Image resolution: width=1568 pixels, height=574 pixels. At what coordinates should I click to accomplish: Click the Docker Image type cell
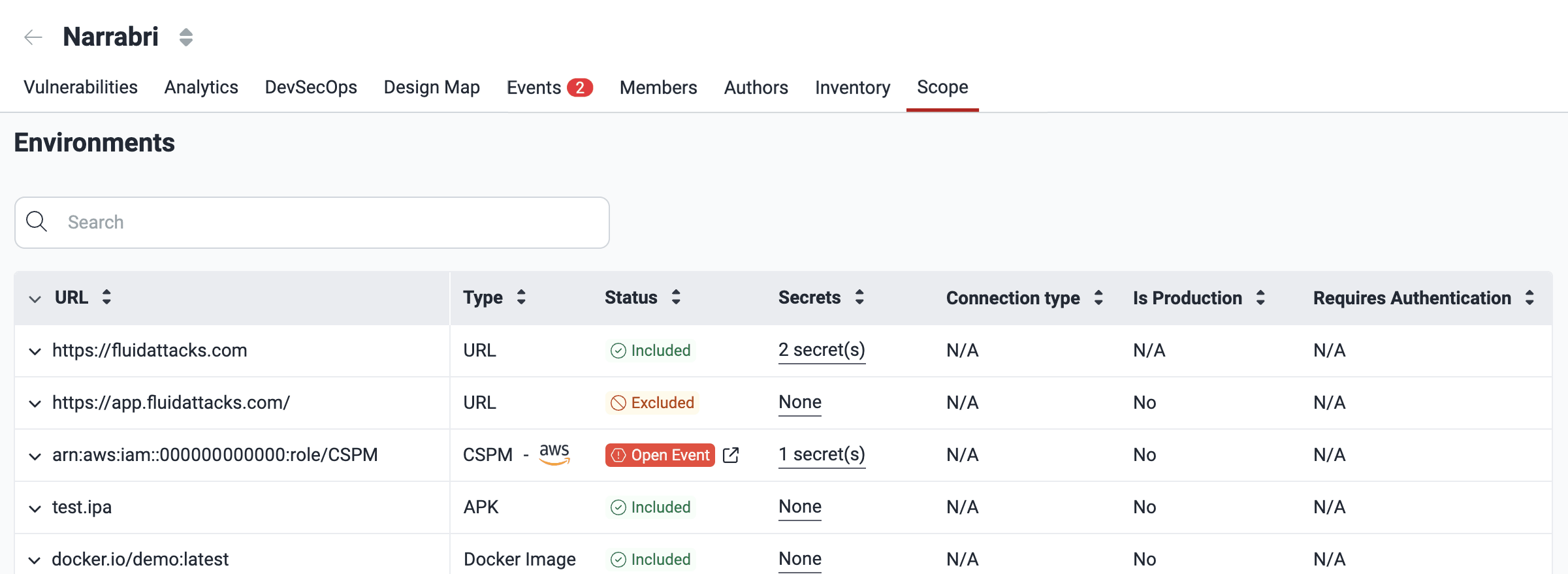coord(520,560)
